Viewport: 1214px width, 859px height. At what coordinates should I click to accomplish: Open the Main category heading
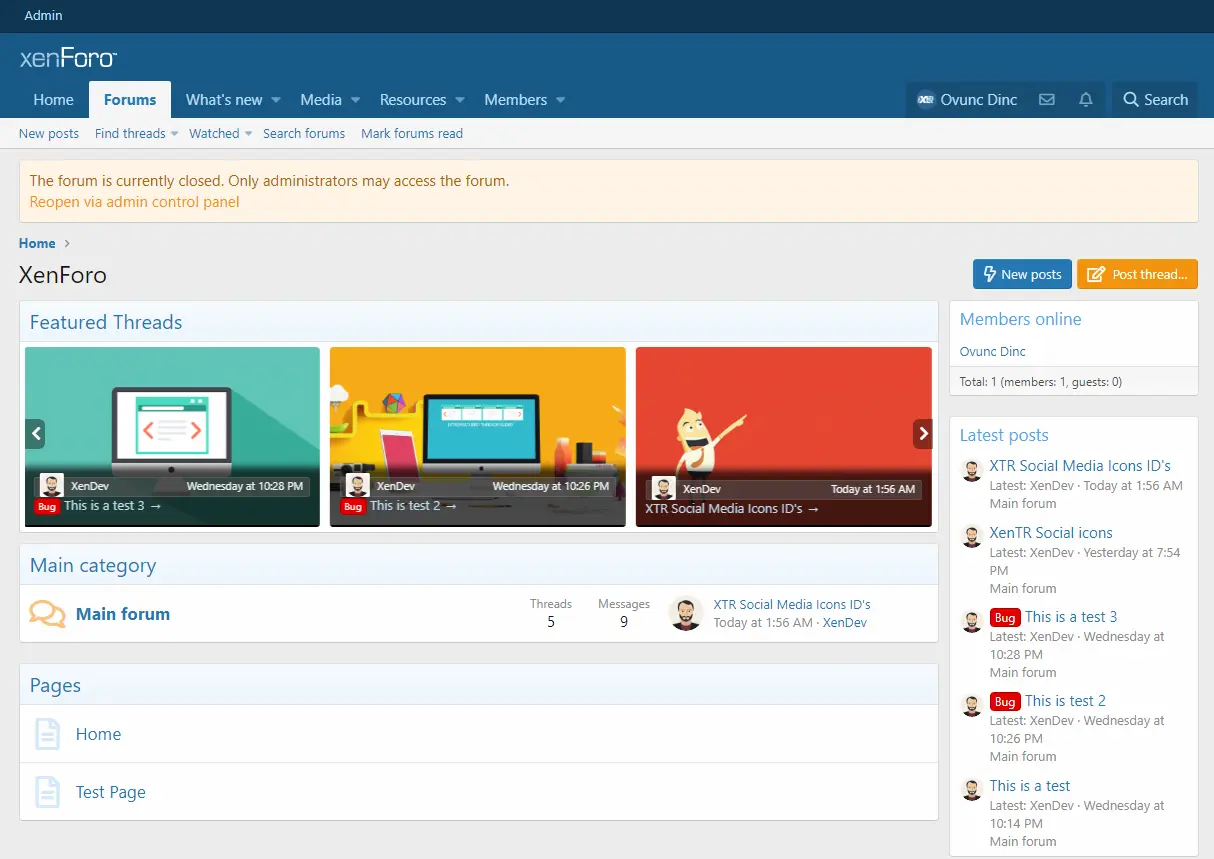pyautogui.click(x=93, y=565)
